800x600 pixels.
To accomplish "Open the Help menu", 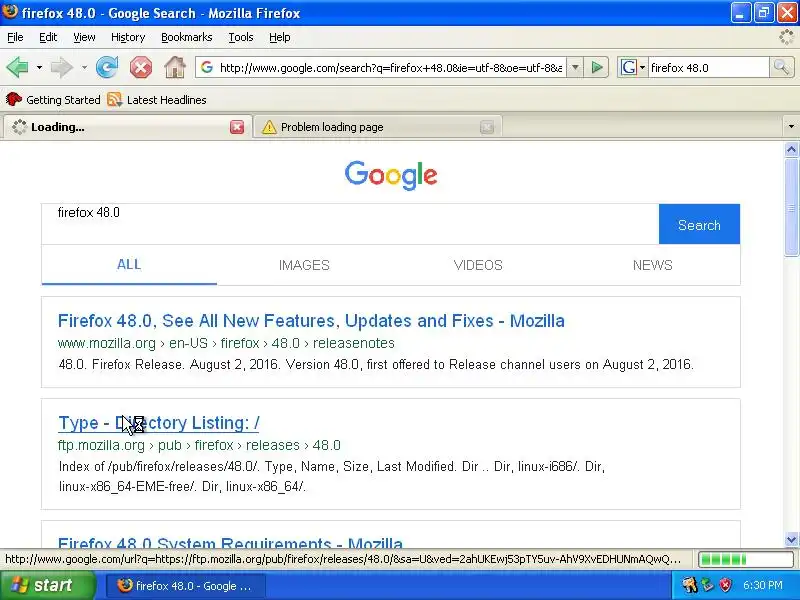I will click(x=280, y=37).
